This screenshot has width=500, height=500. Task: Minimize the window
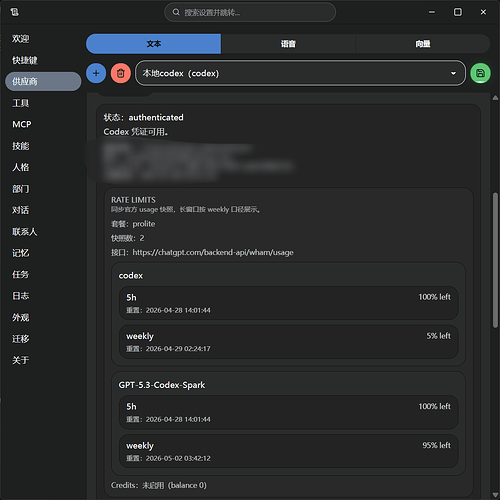432,12
